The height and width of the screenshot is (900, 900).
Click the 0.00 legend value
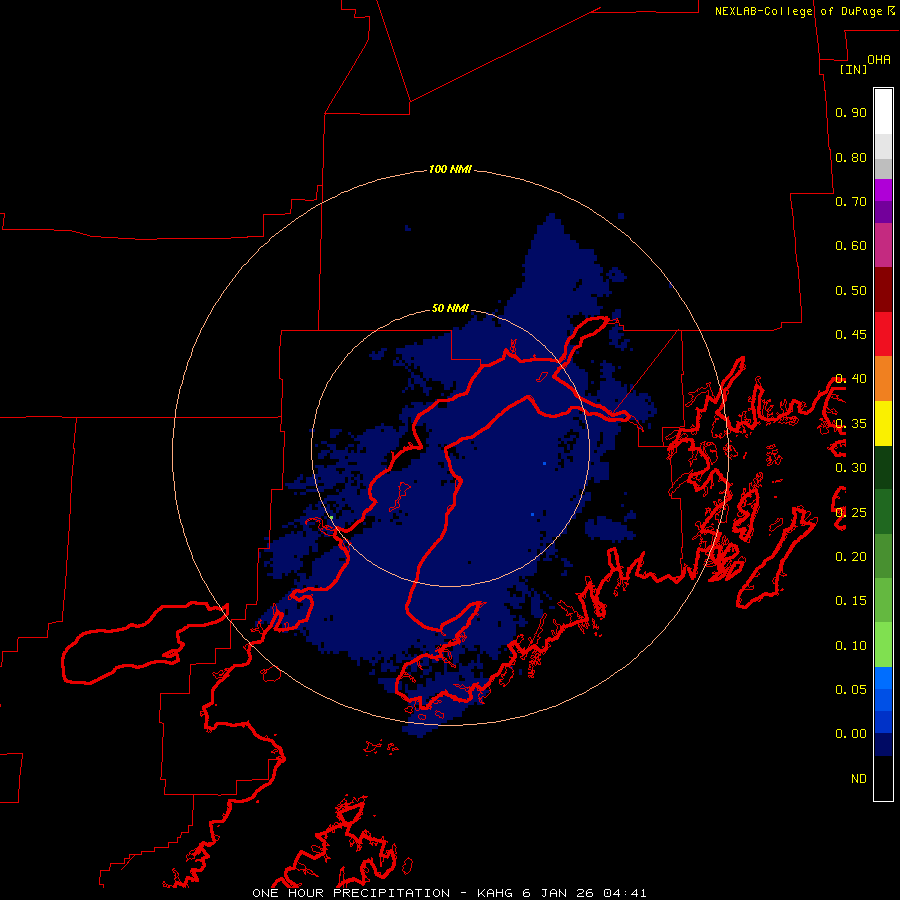(851, 734)
